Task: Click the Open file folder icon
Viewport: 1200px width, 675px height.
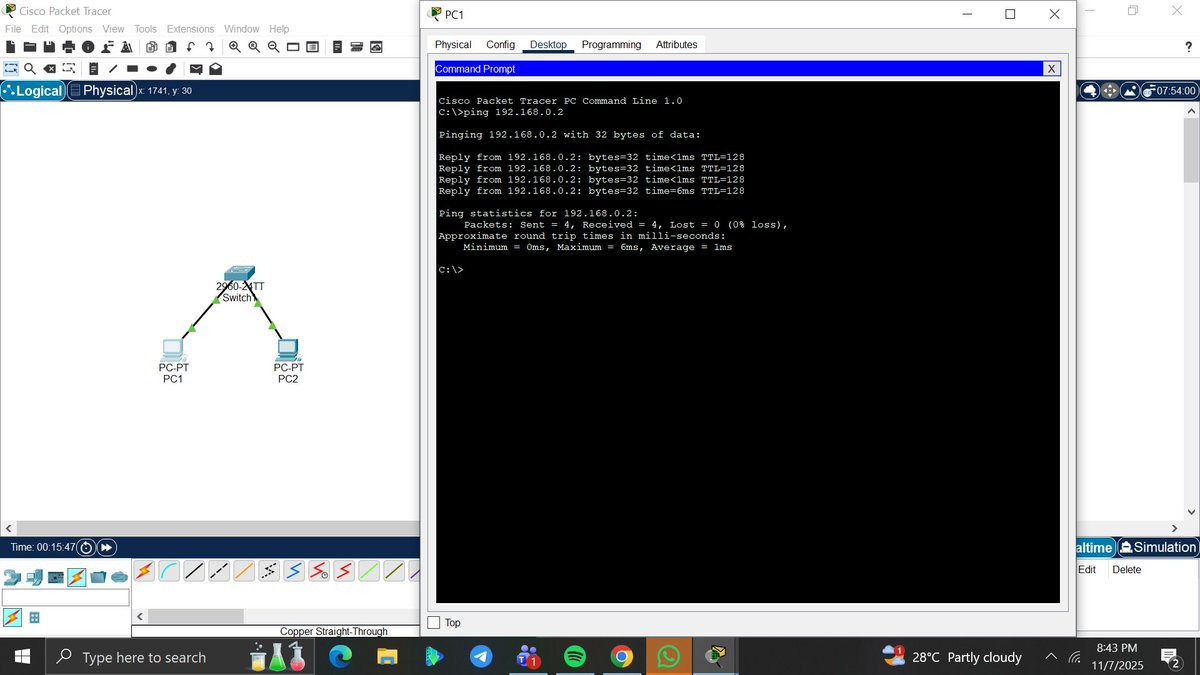Action: [30, 47]
